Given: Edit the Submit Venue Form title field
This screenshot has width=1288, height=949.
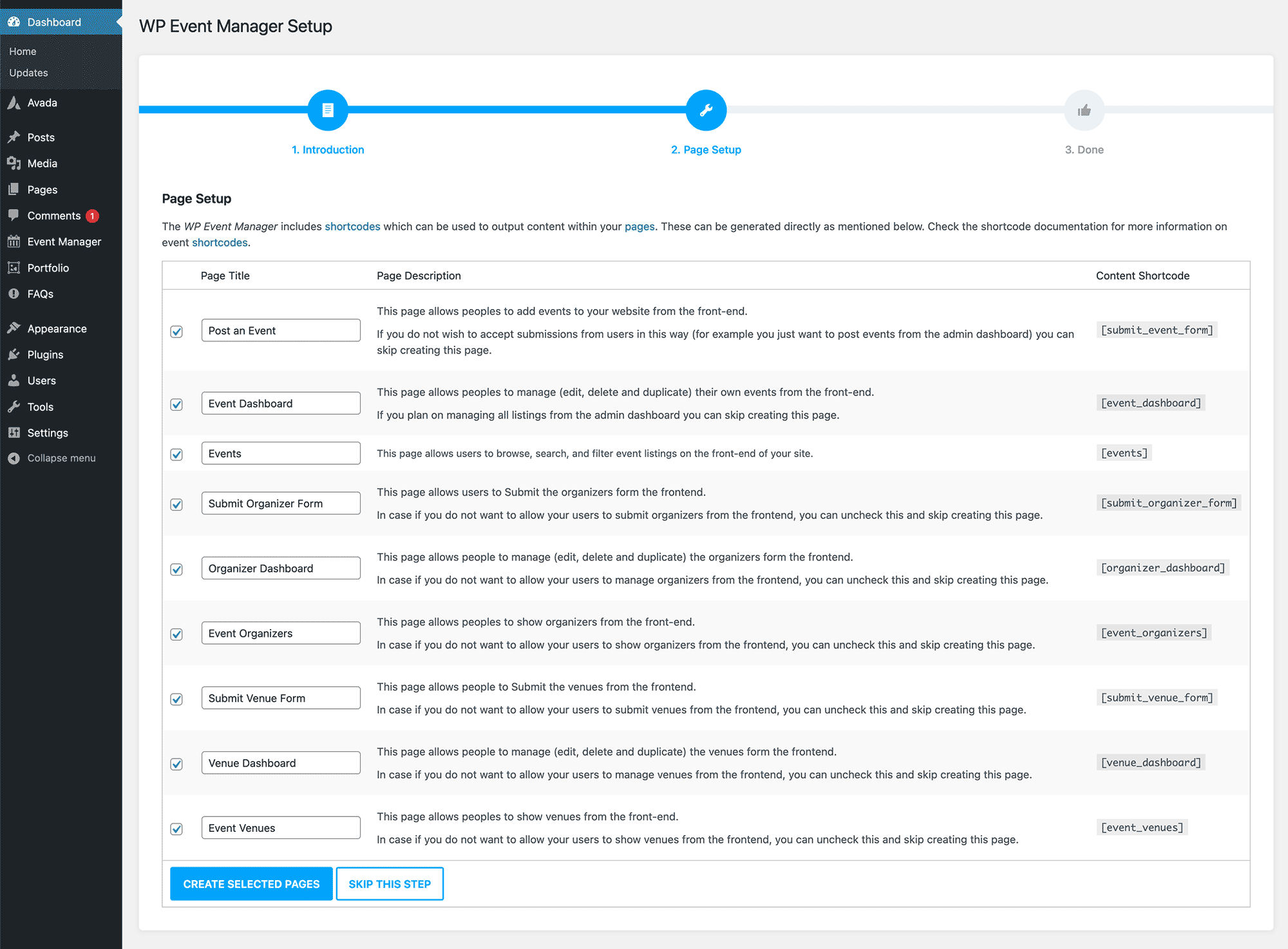Looking at the screenshot, I should [x=281, y=698].
